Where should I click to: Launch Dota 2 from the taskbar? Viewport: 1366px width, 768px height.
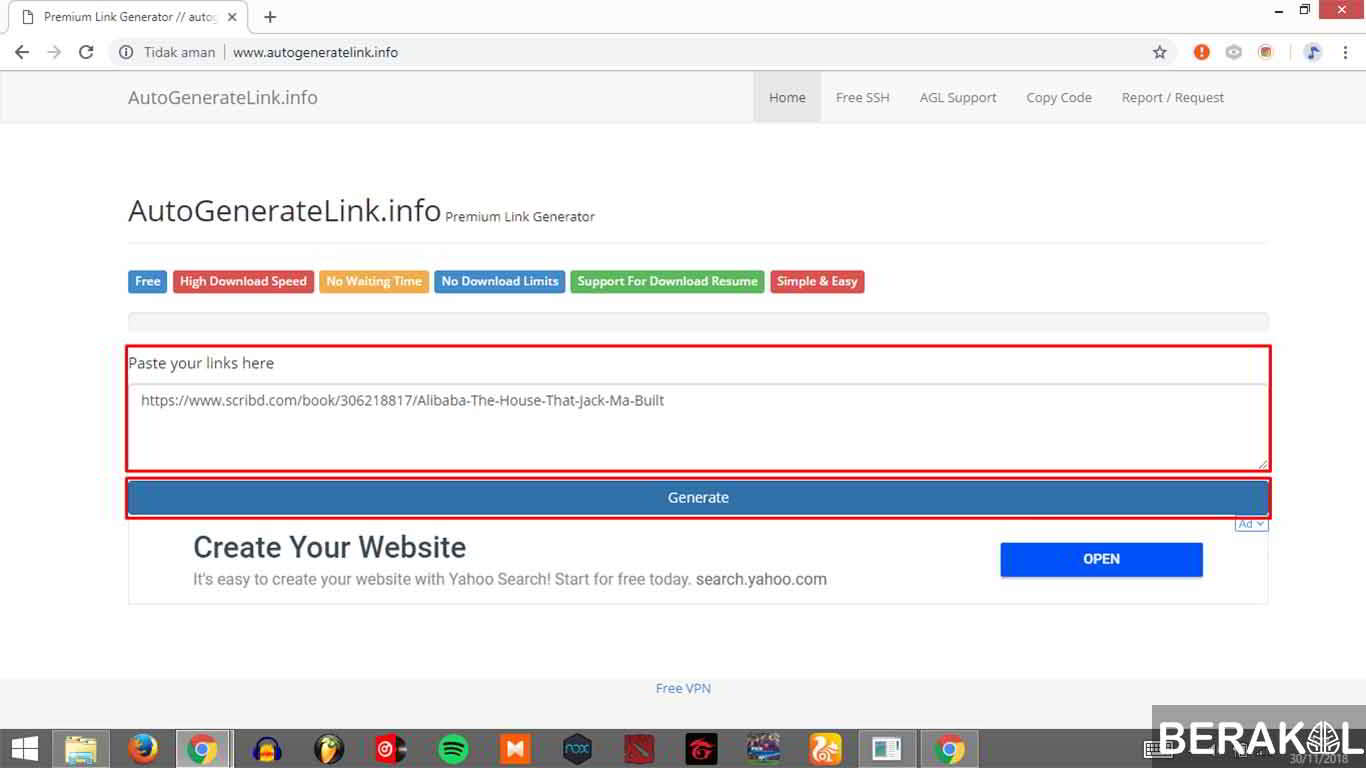click(639, 748)
